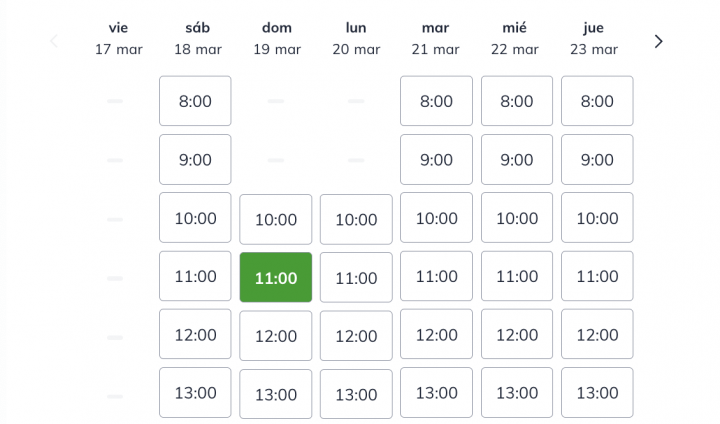Select 13:00 on Saturday 18 mar
This screenshot has height=424, width=720.
(195, 393)
